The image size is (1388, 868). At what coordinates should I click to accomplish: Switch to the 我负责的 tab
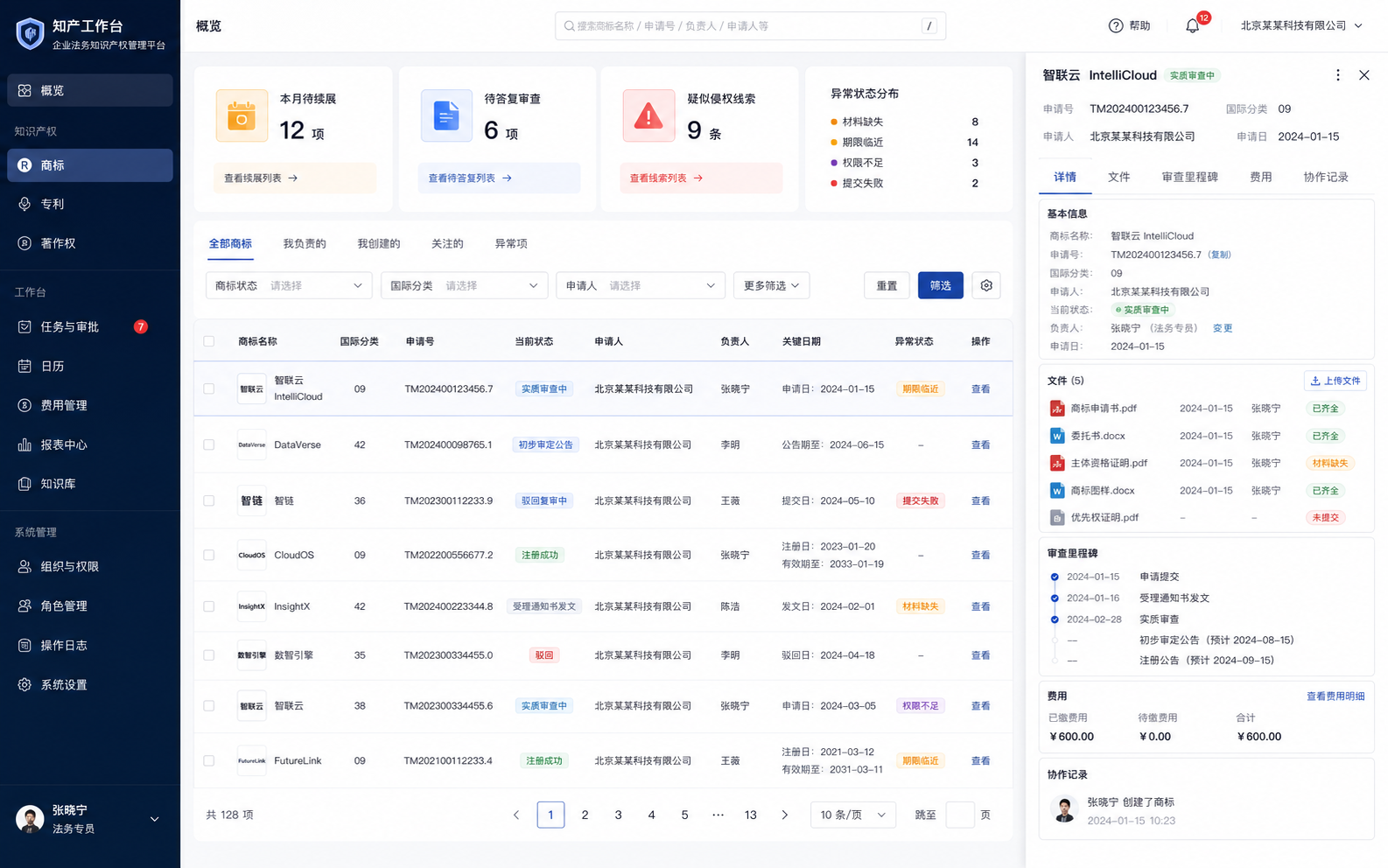pyautogui.click(x=305, y=244)
